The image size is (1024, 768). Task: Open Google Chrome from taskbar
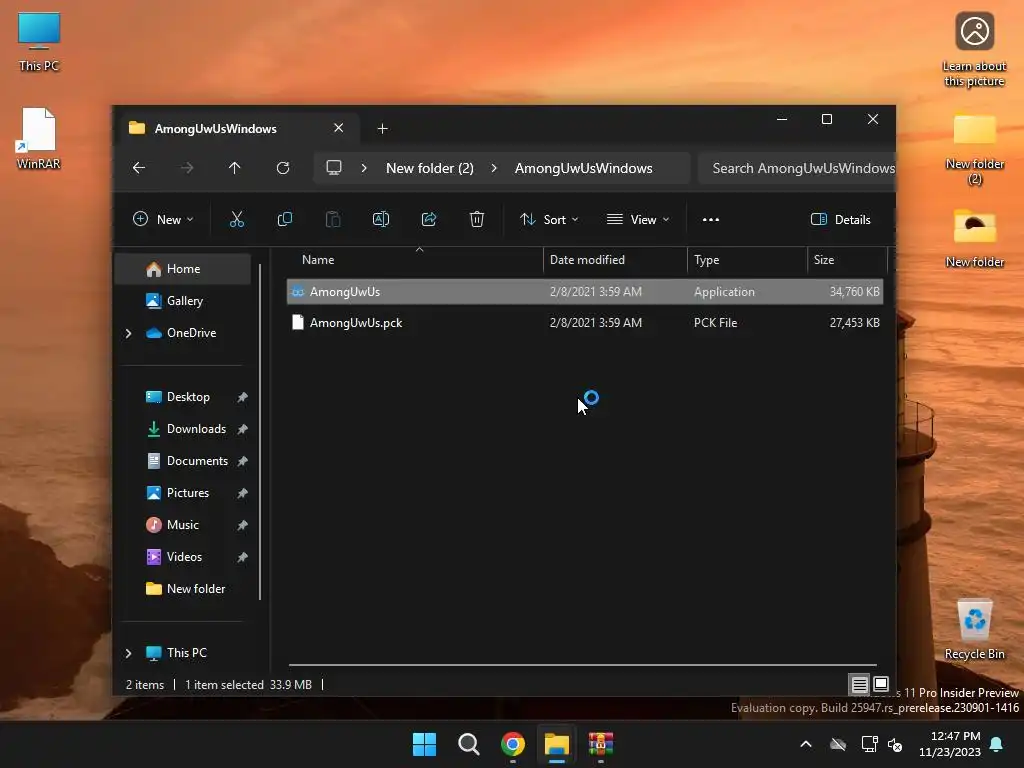coord(513,744)
